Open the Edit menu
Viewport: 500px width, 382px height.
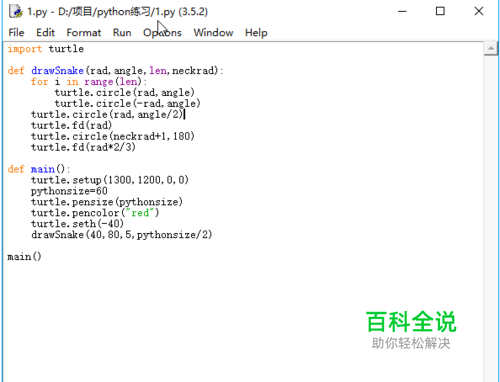[x=45, y=33]
